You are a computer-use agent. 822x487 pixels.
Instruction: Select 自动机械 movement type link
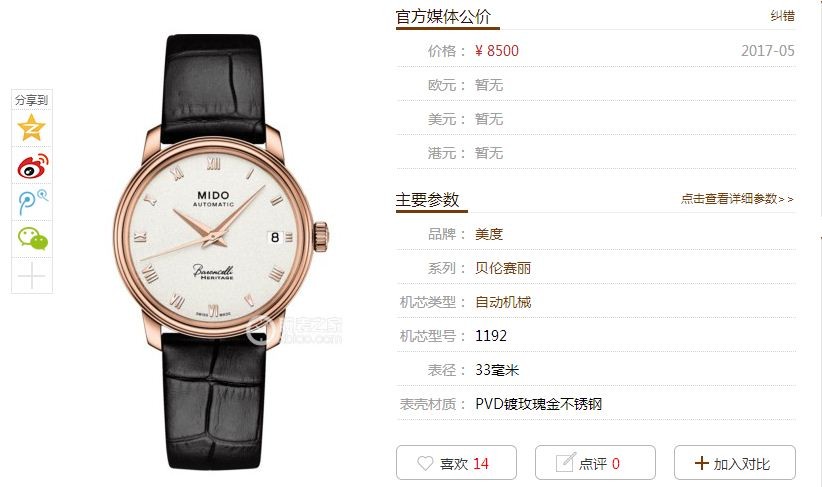pos(503,302)
